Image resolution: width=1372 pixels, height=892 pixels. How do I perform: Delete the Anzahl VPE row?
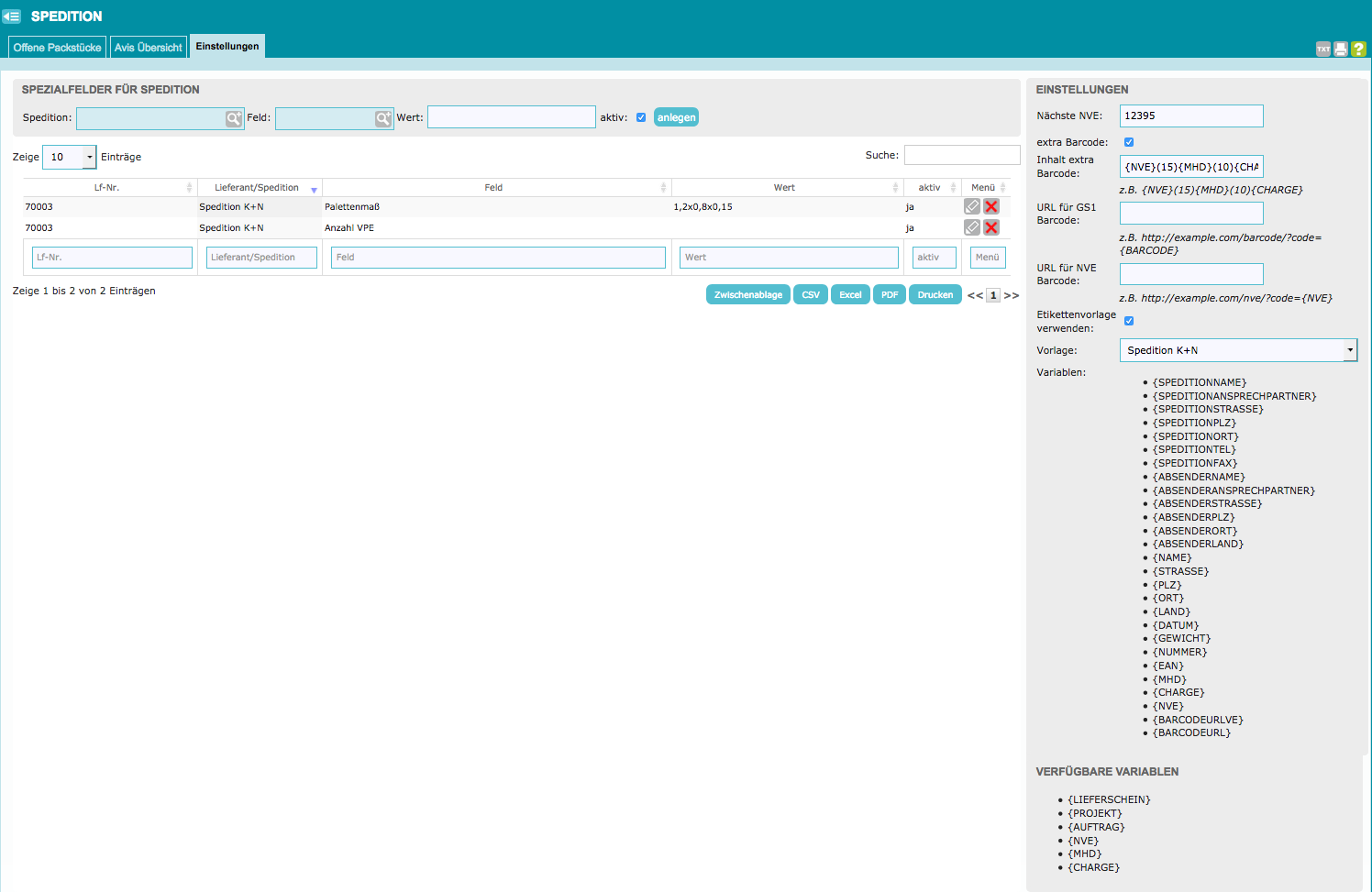pyautogui.click(x=990, y=227)
